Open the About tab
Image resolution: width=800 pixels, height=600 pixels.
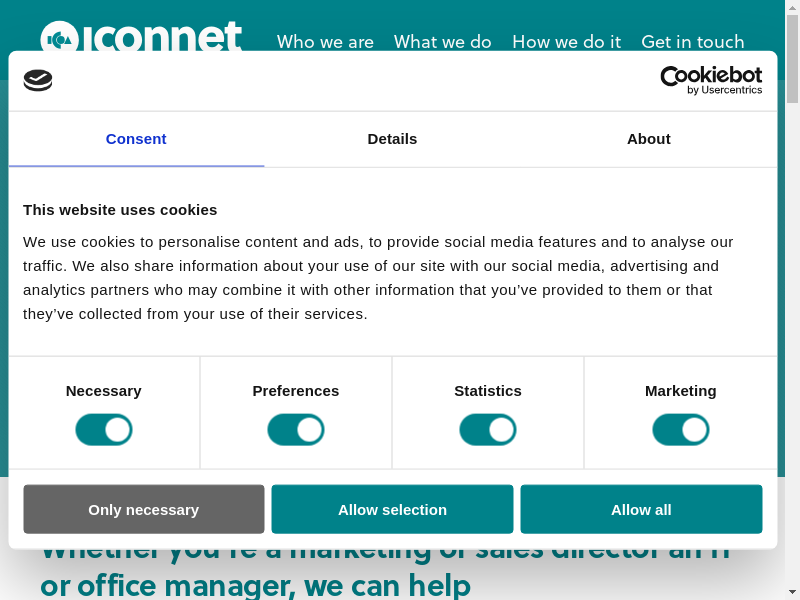(x=648, y=139)
